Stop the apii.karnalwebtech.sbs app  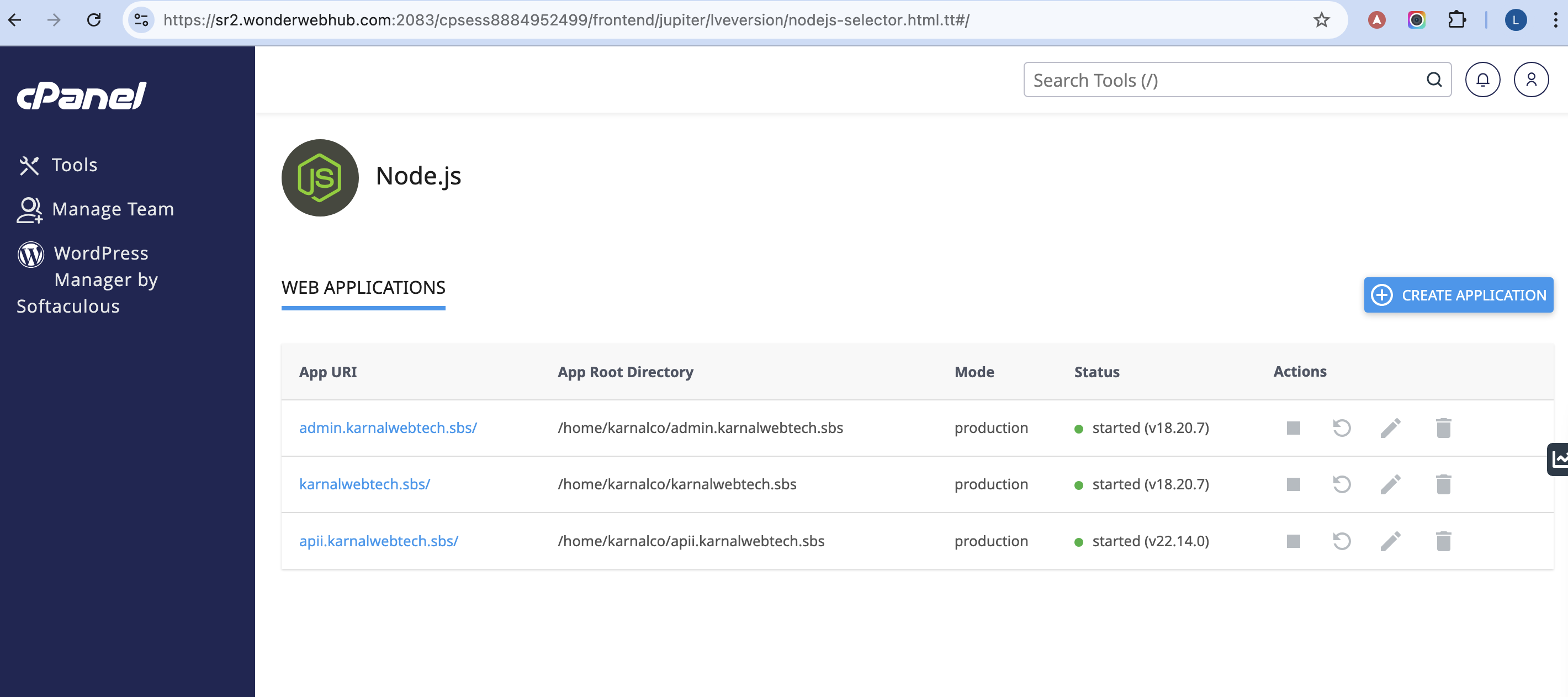[x=1293, y=541]
